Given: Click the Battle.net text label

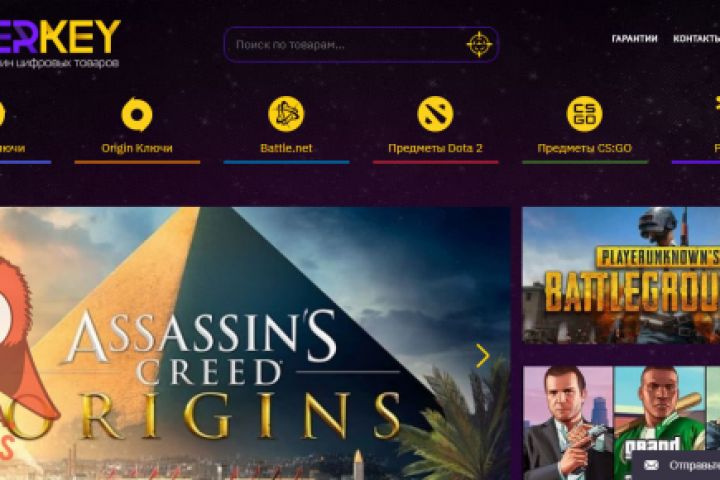Looking at the screenshot, I should [x=286, y=148].
